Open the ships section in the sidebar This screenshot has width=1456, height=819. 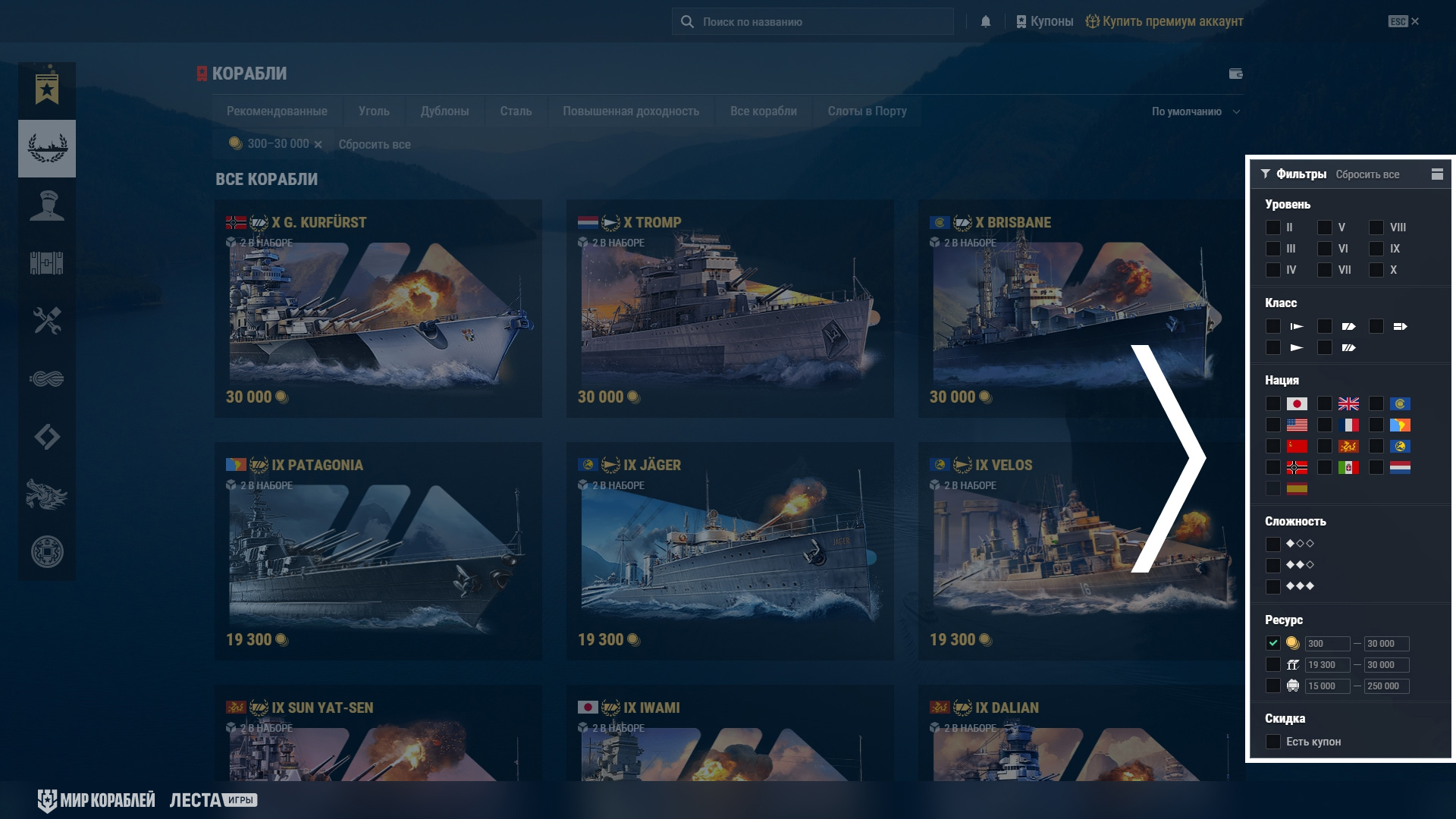pyautogui.click(x=47, y=149)
